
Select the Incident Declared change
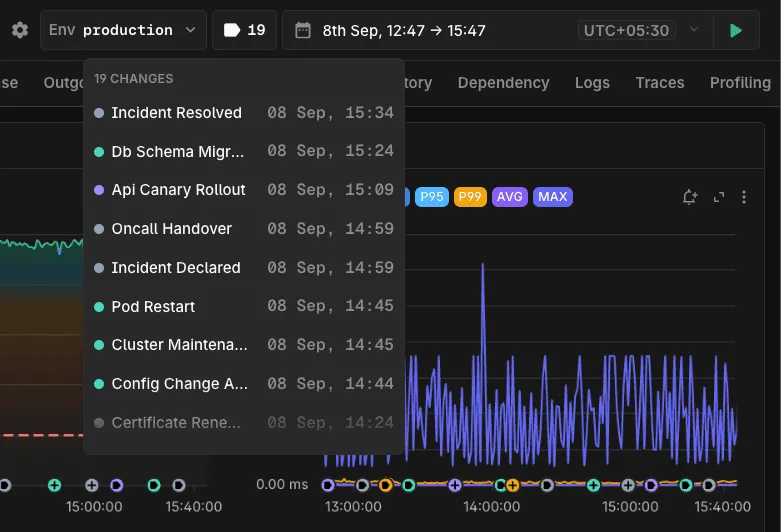coord(244,267)
